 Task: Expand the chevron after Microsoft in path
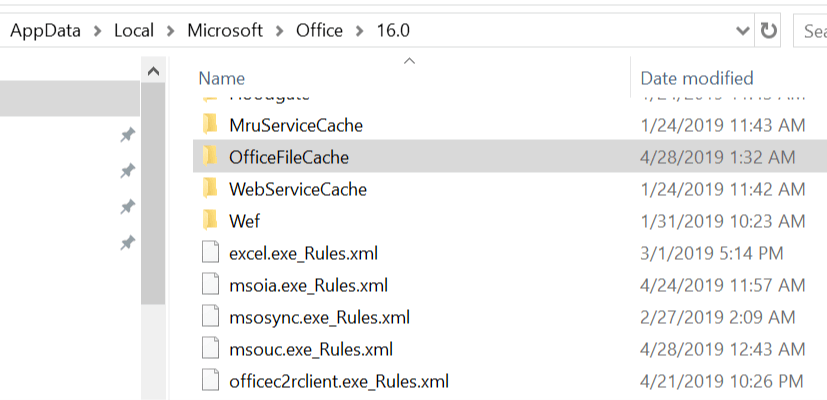pos(279,30)
